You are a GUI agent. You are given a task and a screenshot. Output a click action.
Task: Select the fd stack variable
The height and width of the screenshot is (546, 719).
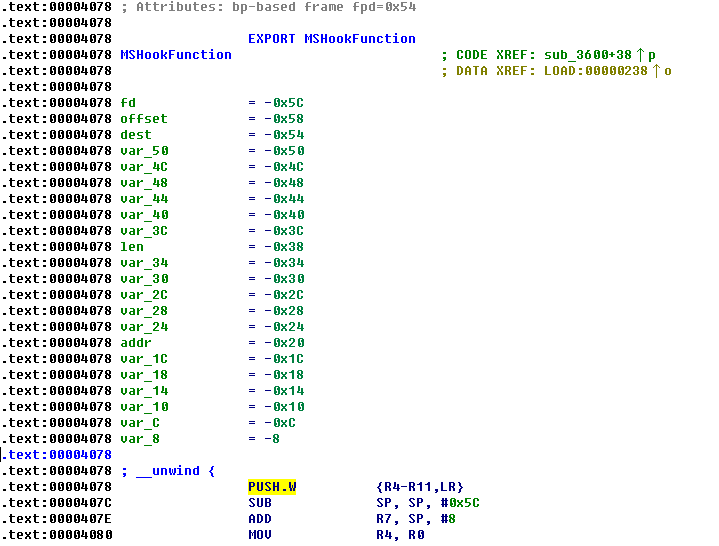pos(128,103)
